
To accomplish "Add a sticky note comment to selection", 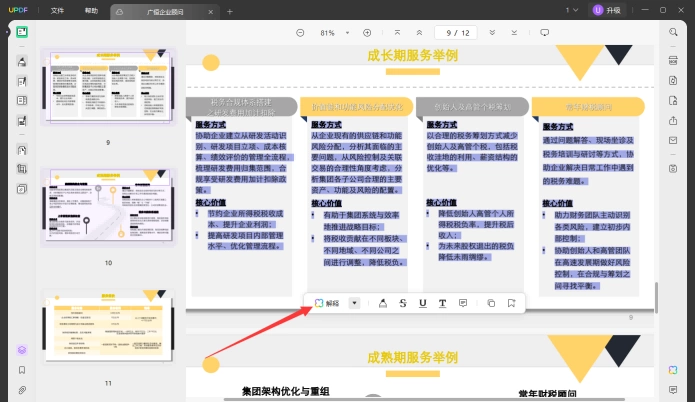I will [x=463, y=303].
